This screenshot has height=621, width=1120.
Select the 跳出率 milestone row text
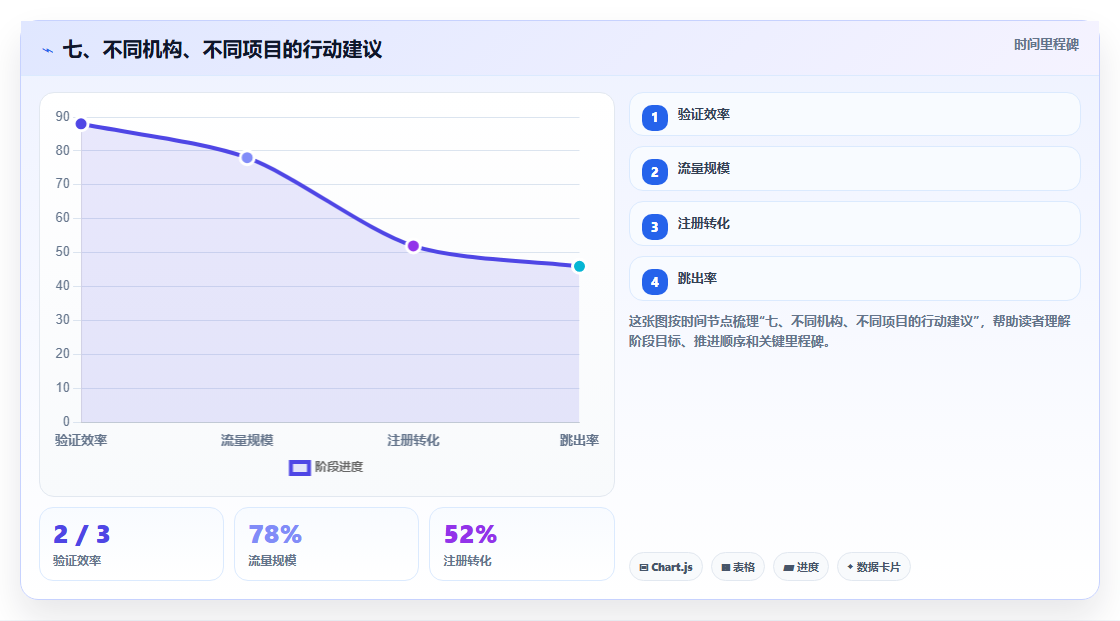tap(697, 279)
